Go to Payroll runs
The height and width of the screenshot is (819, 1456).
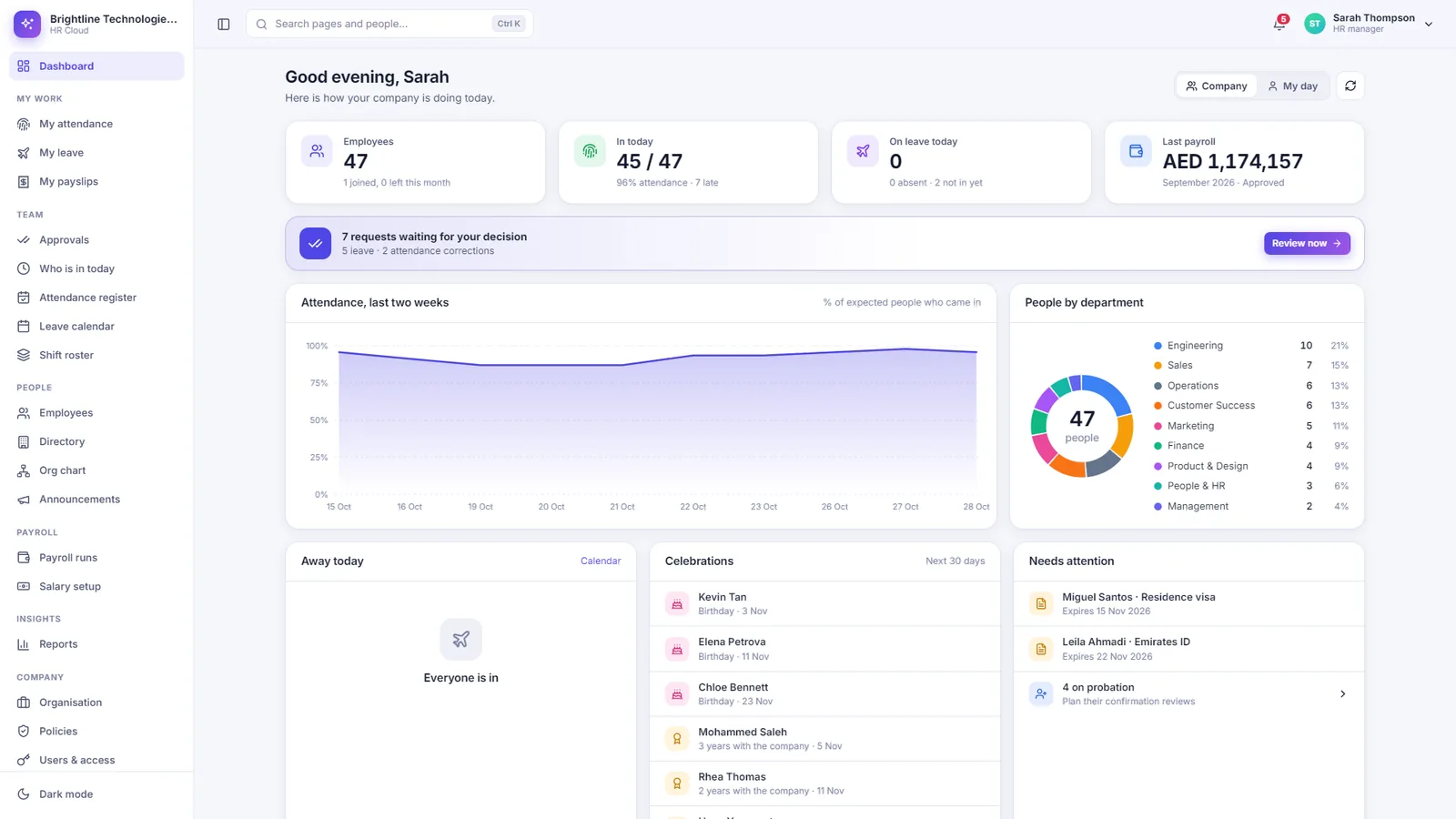pos(96,558)
